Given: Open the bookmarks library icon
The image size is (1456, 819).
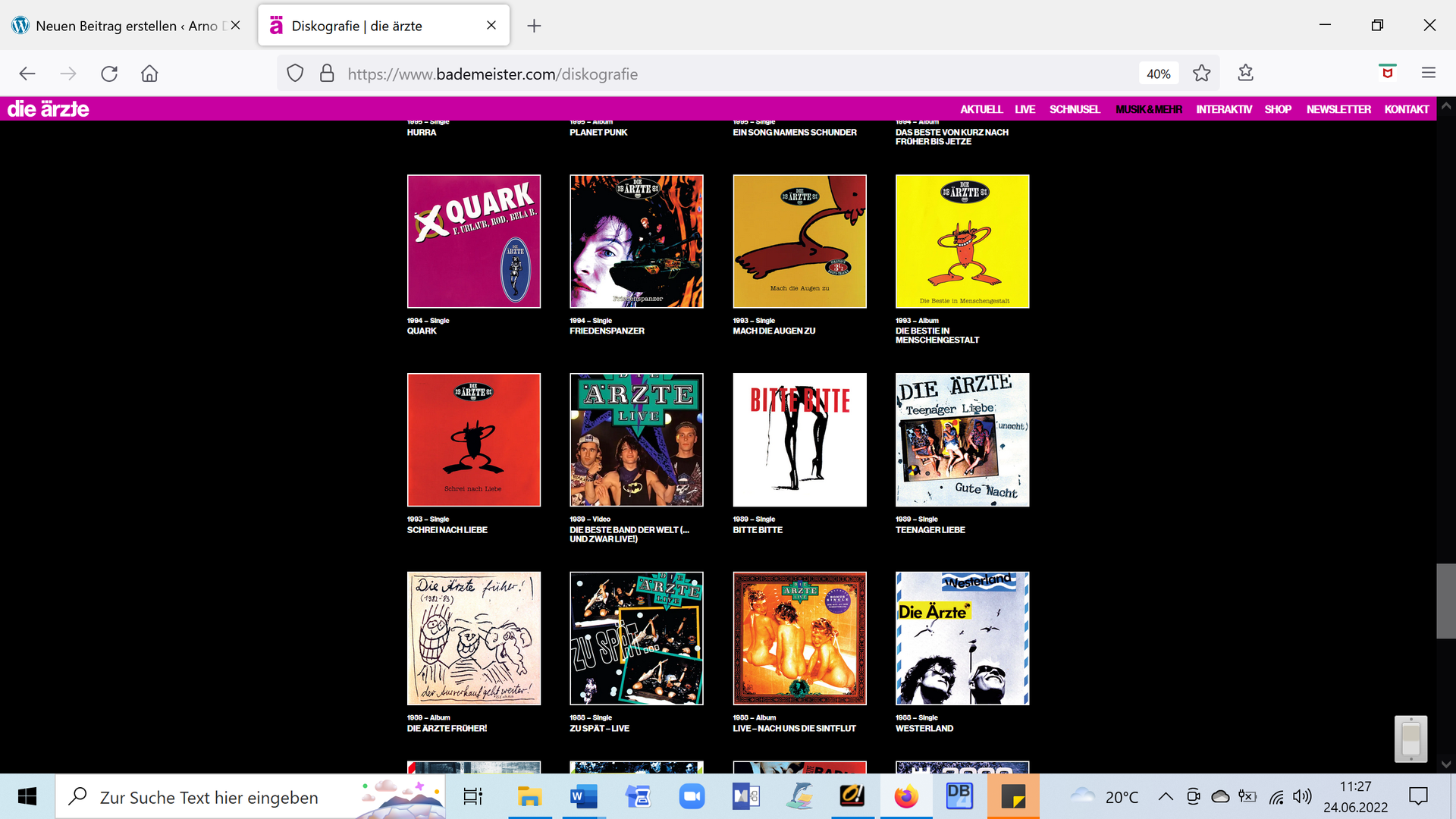Looking at the screenshot, I should click(x=1245, y=74).
